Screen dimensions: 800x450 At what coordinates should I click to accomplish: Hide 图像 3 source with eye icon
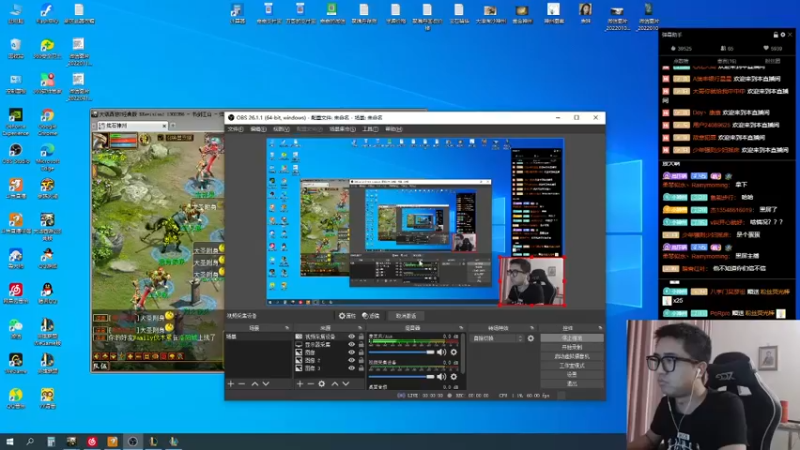pyautogui.click(x=351, y=368)
